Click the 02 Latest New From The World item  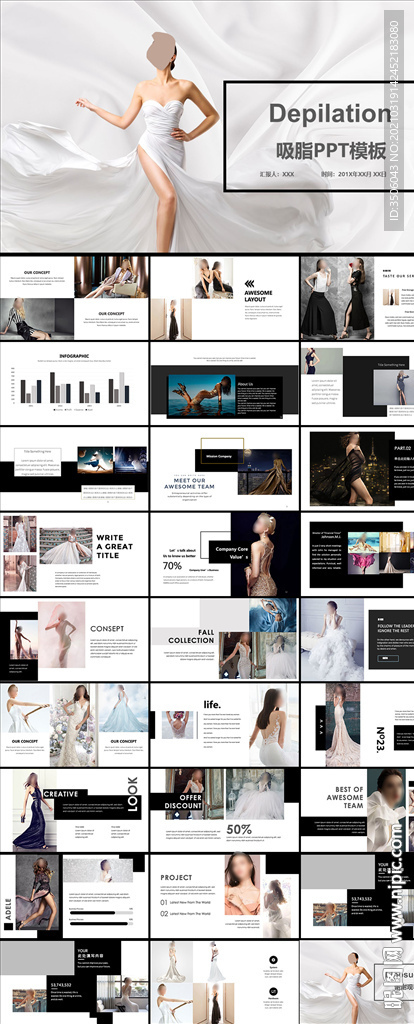[x=186, y=914]
